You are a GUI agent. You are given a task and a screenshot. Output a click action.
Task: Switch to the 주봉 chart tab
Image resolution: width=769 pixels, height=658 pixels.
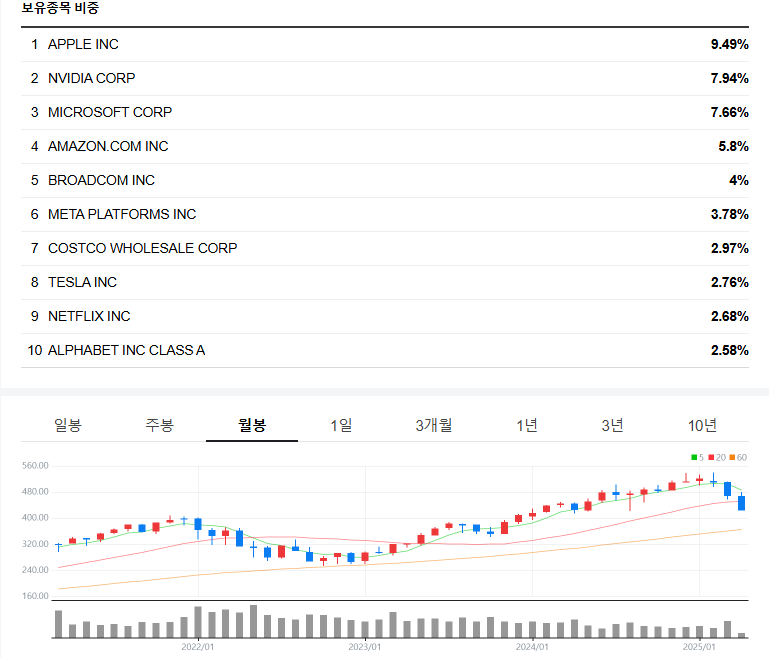tap(159, 425)
